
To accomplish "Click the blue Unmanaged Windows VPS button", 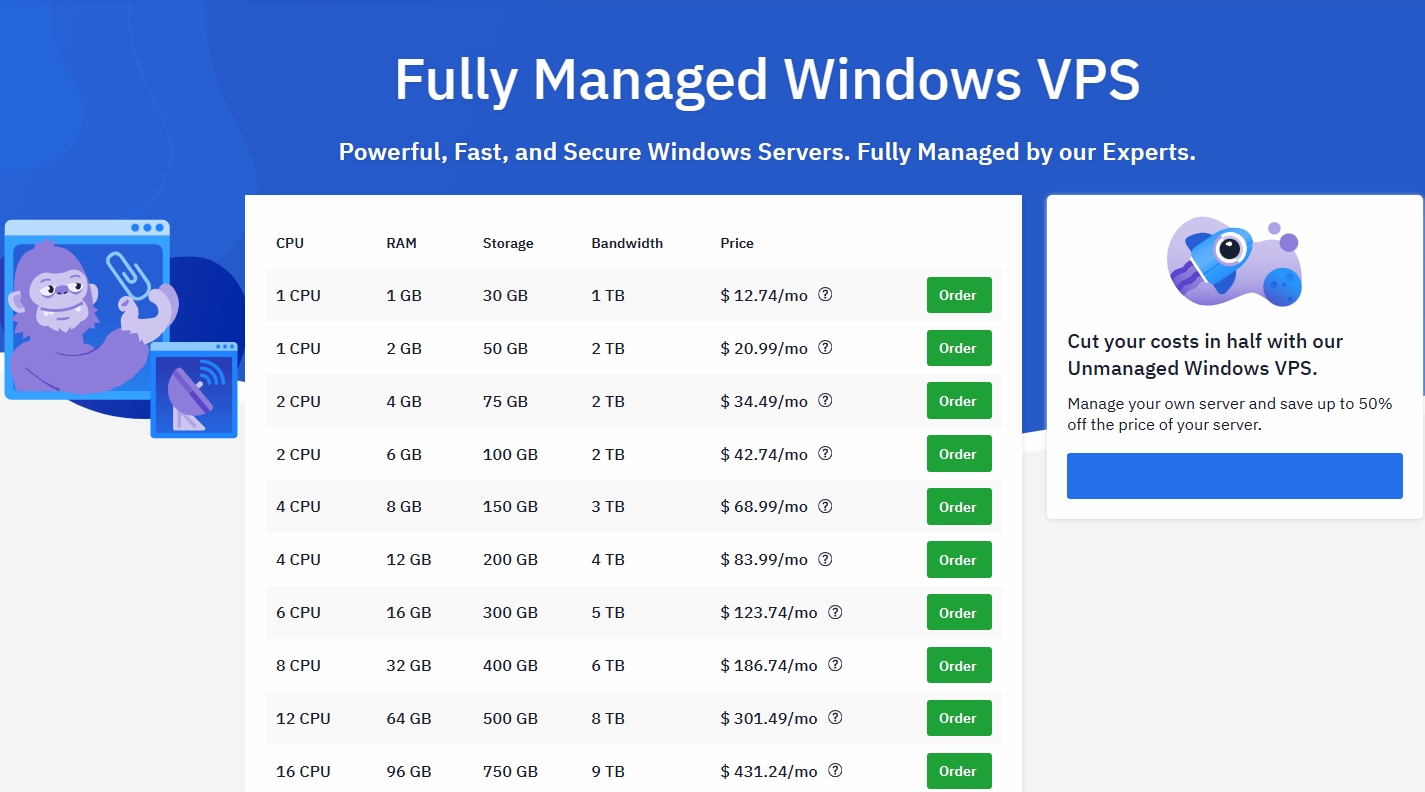I will pyautogui.click(x=1234, y=476).
